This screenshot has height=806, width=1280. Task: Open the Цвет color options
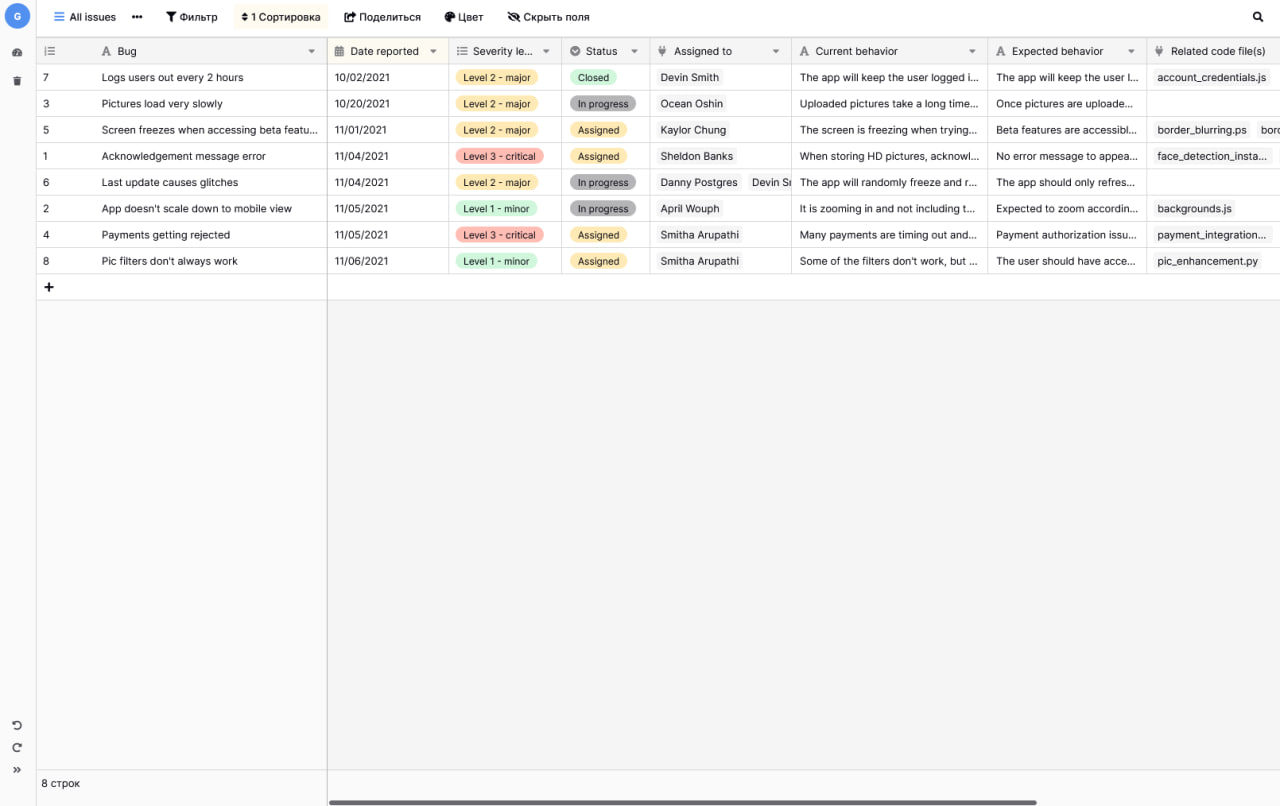[x=463, y=17]
